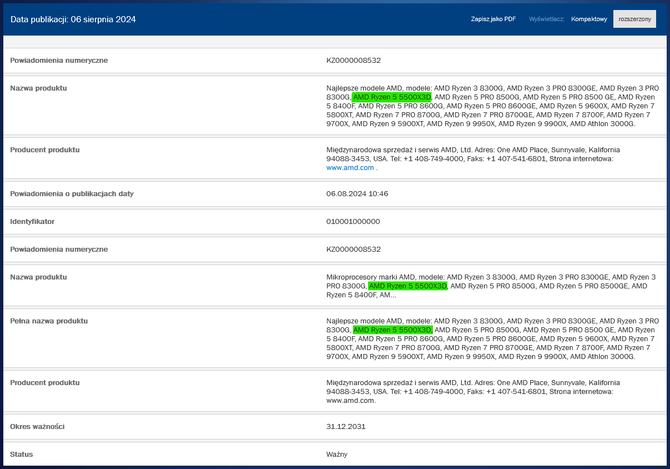670x469 pixels.
Task: Select the identifier value 010001000000
Action: pyautogui.click(x=353, y=221)
